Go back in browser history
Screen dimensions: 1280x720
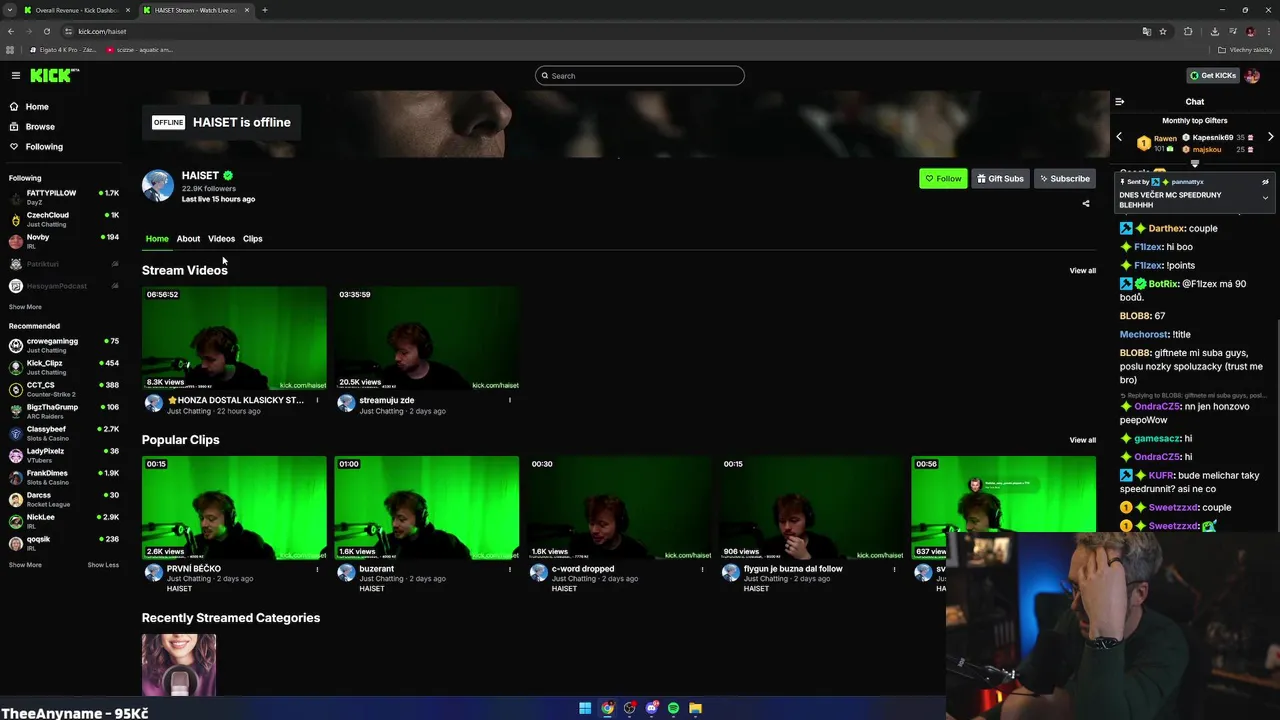[x=11, y=31]
